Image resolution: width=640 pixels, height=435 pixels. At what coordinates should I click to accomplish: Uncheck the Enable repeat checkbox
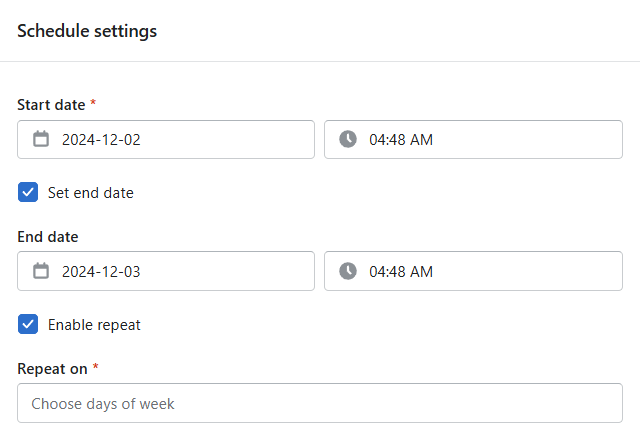[x=28, y=324]
